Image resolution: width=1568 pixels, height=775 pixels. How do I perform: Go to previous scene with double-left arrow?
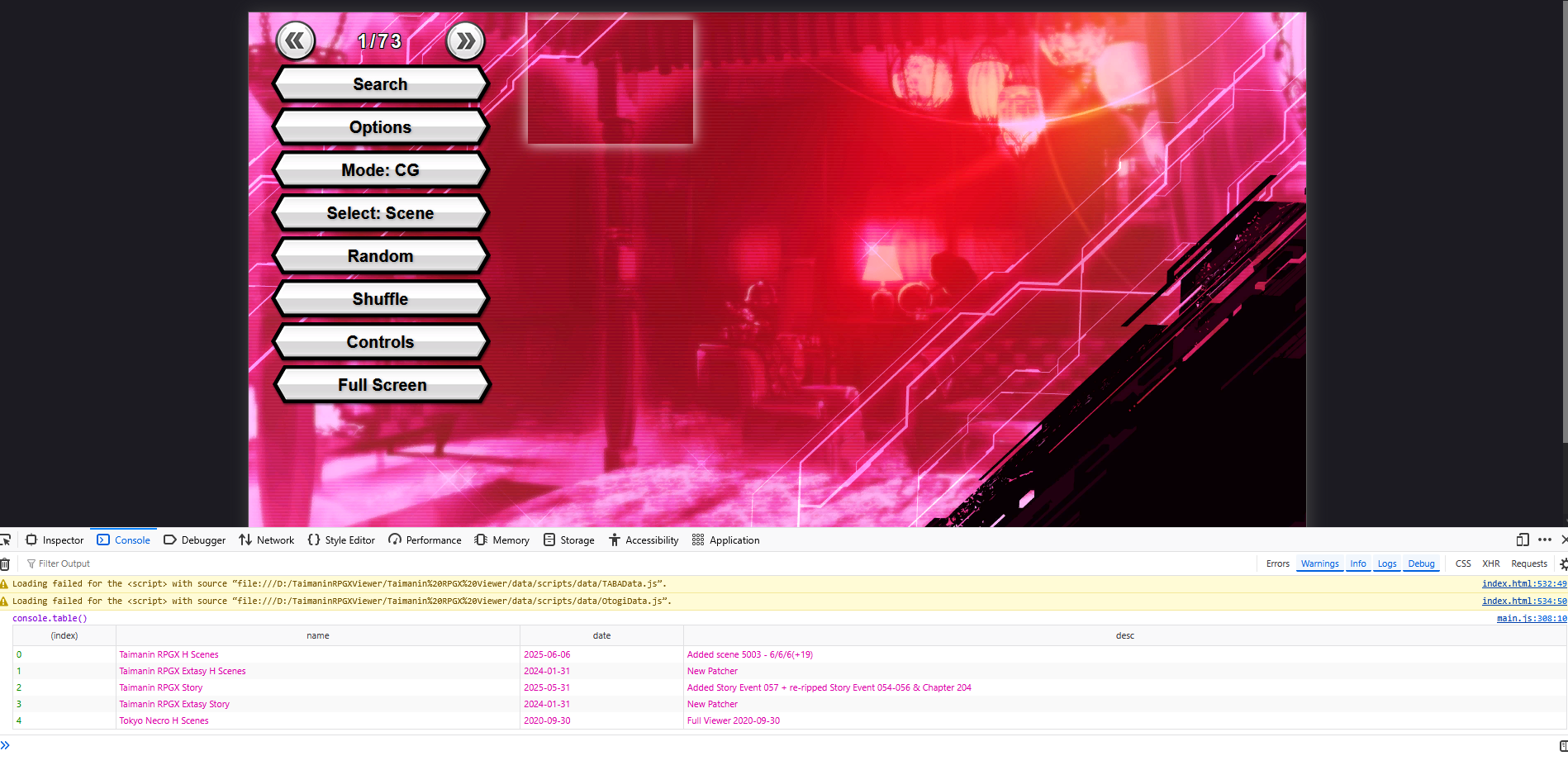click(x=296, y=40)
